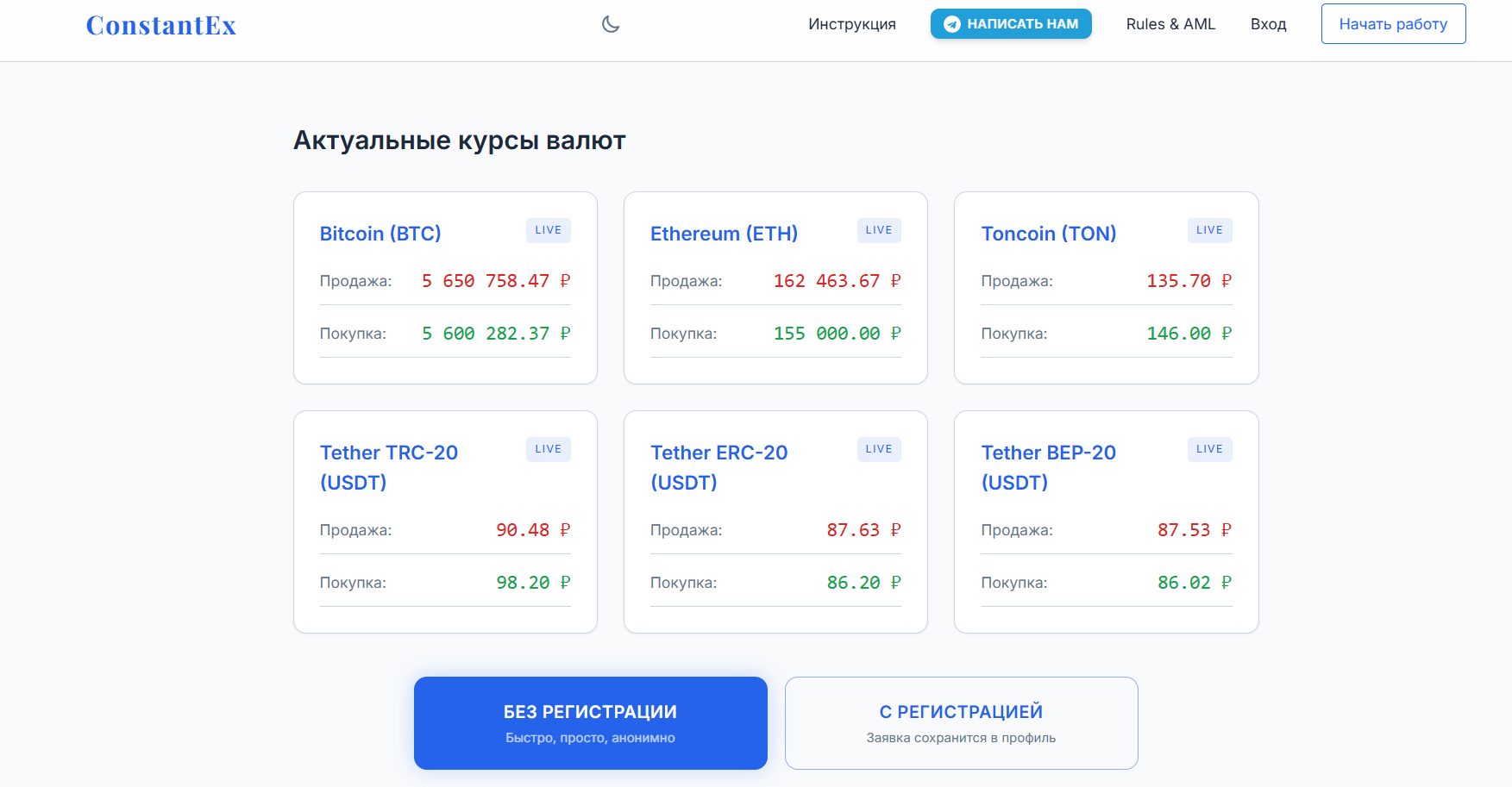Image resolution: width=1512 pixels, height=787 pixels.
Task: Click Продажа label in Bitcoin card
Action: click(355, 281)
